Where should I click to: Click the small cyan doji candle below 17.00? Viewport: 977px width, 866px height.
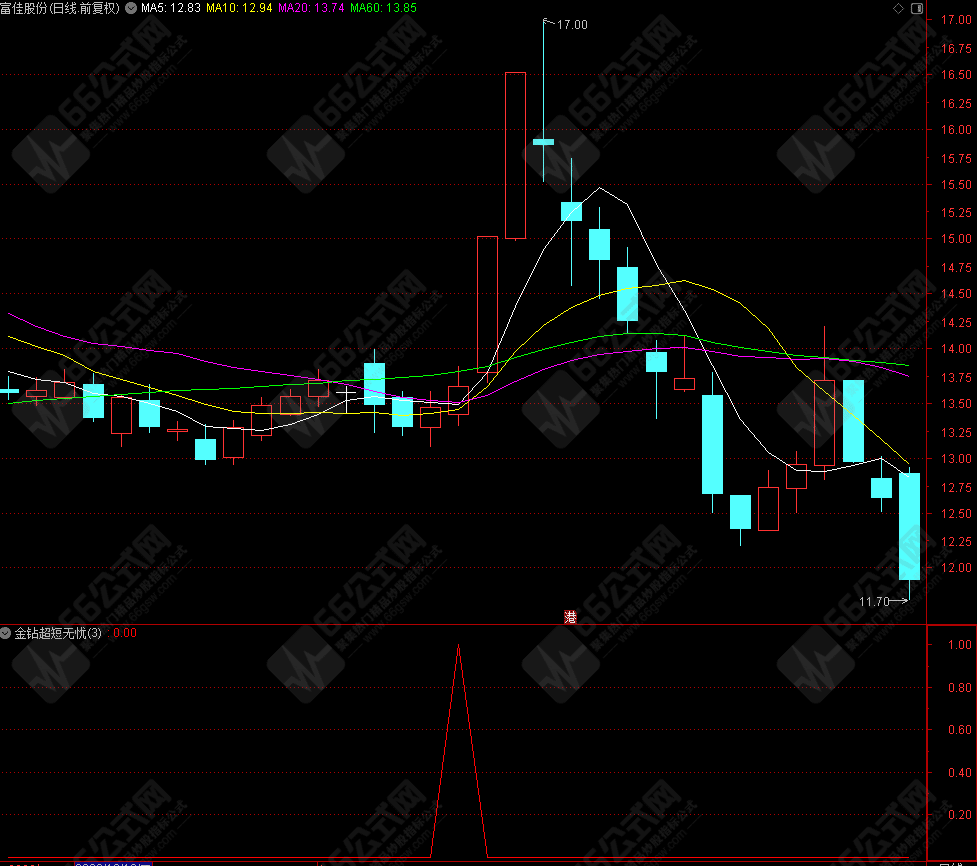click(x=543, y=142)
